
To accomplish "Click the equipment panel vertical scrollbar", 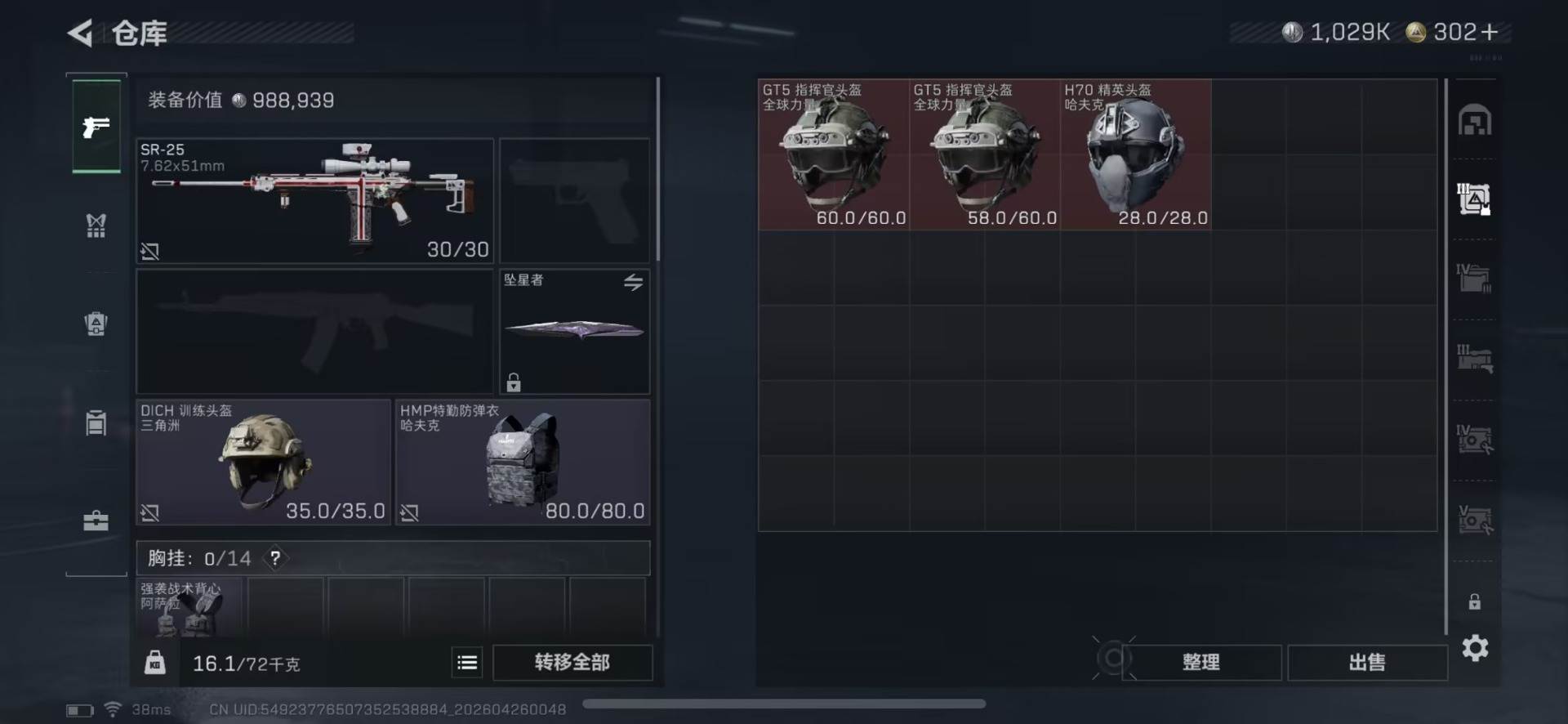I will pos(657,170).
